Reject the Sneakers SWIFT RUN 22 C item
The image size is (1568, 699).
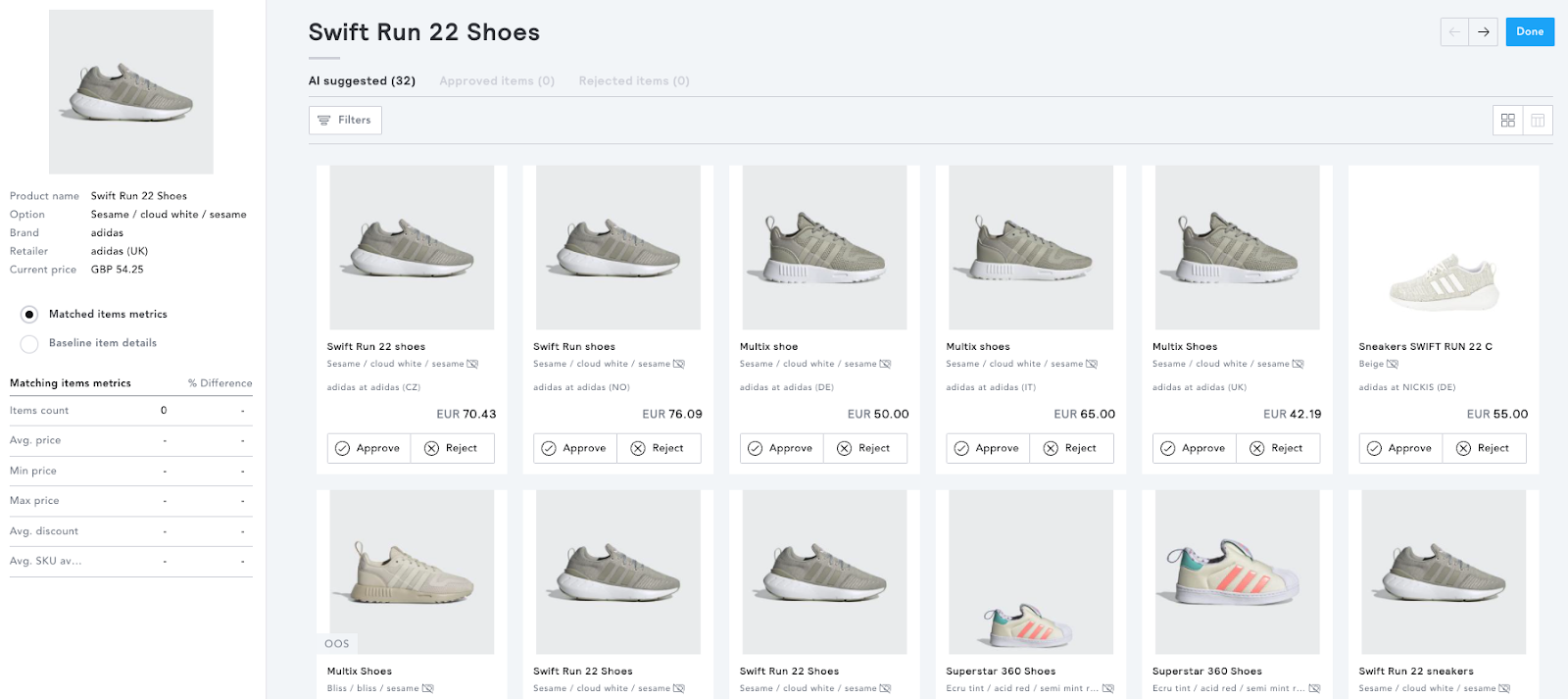[x=1484, y=448]
